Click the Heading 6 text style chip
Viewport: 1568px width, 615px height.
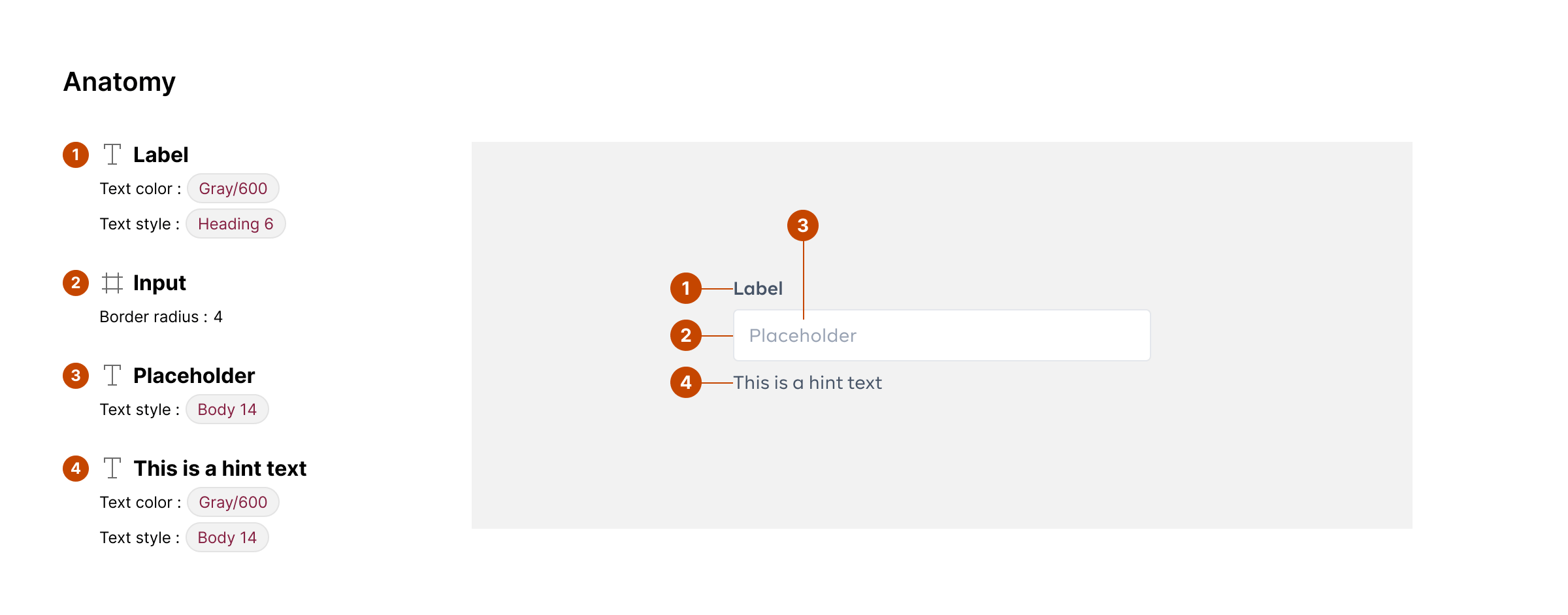coord(236,224)
